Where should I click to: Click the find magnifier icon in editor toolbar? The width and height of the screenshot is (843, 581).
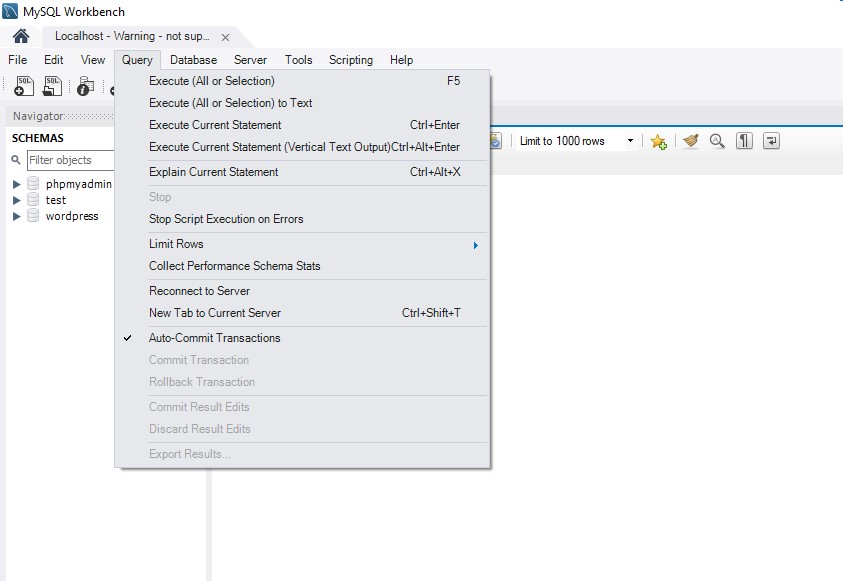coord(717,142)
